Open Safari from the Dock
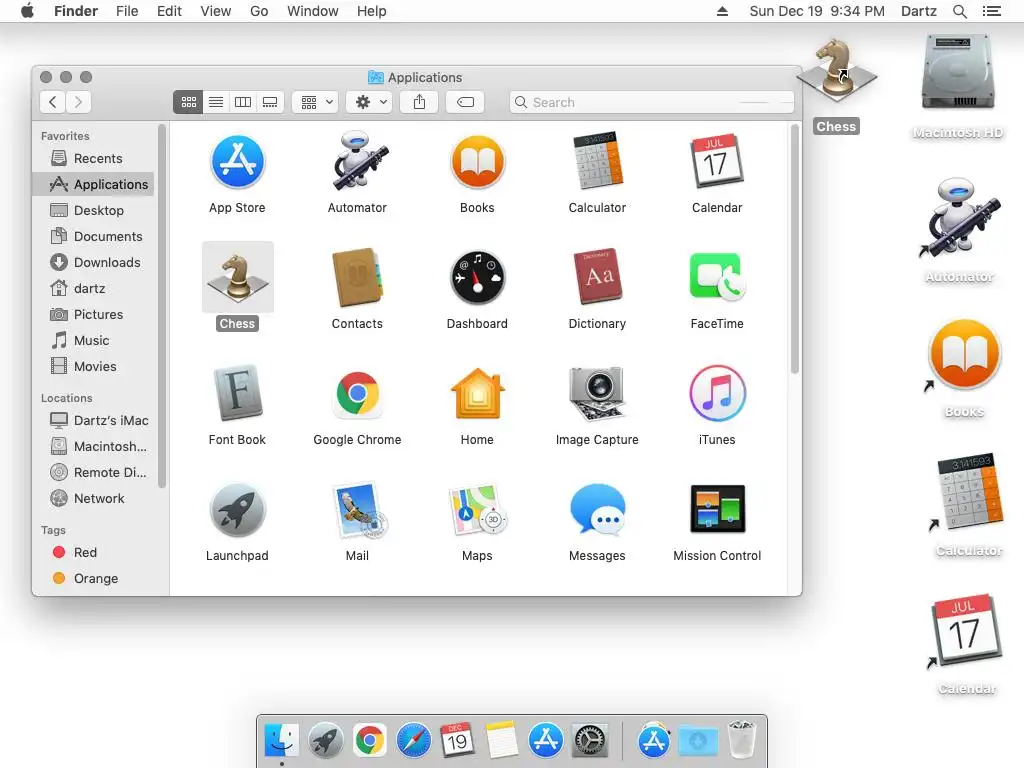 pos(413,741)
